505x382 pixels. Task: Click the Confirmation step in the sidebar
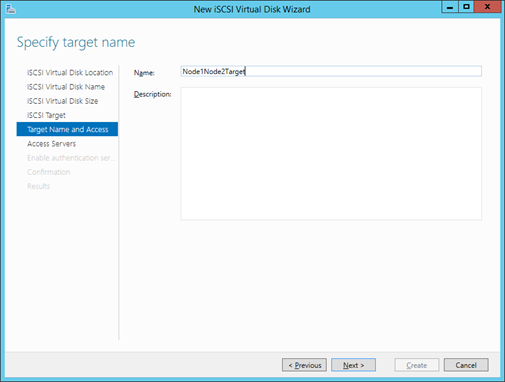coord(49,172)
